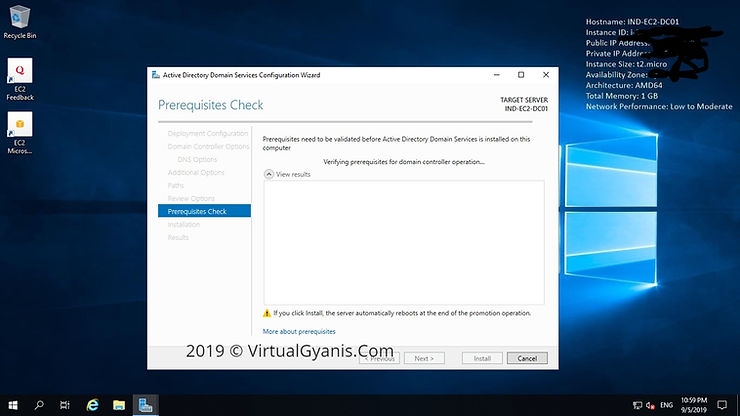
Task: Open the More about prerequisites link
Action: (x=299, y=331)
